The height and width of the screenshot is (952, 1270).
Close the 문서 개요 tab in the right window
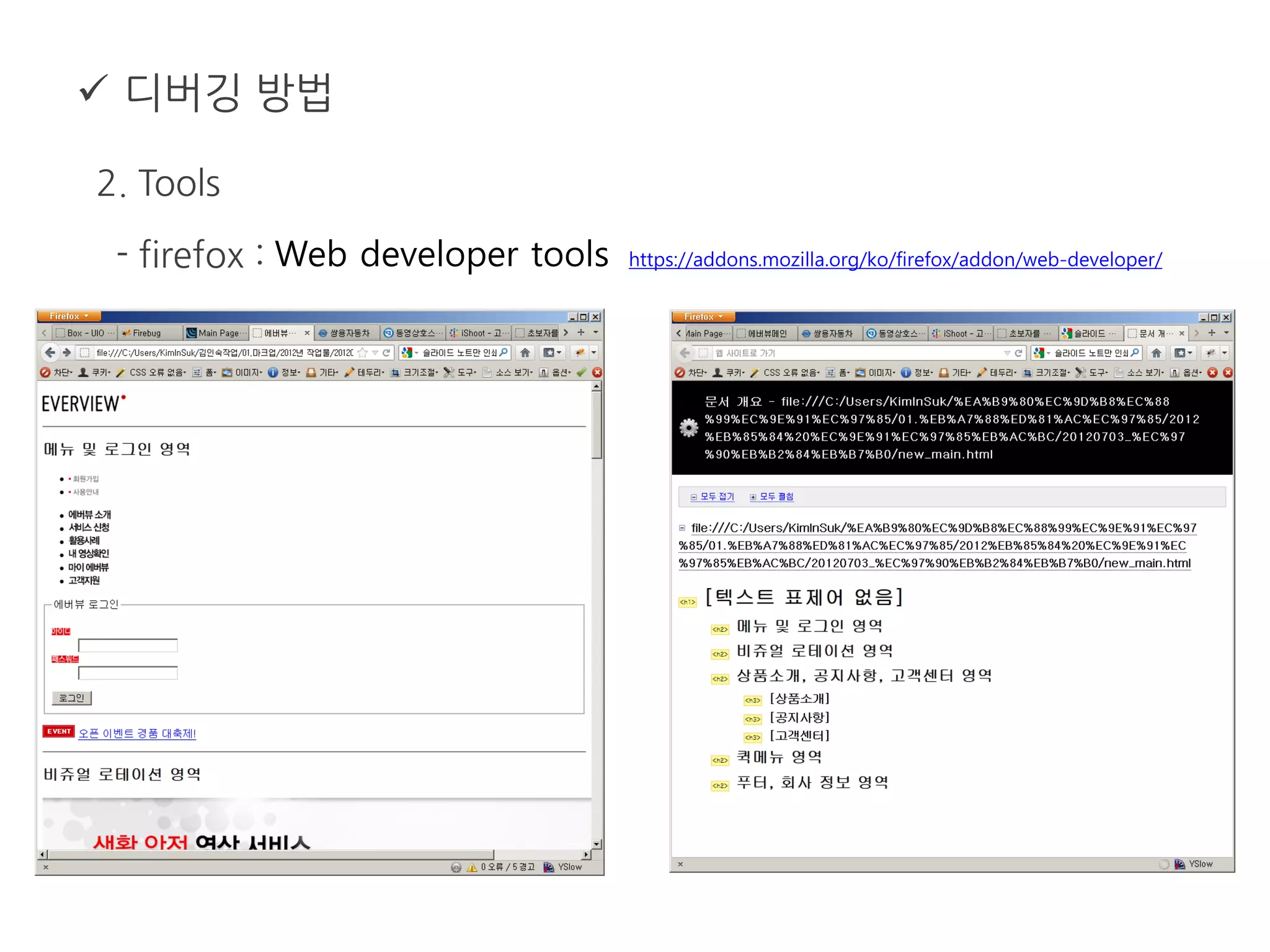tap(1181, 333)
